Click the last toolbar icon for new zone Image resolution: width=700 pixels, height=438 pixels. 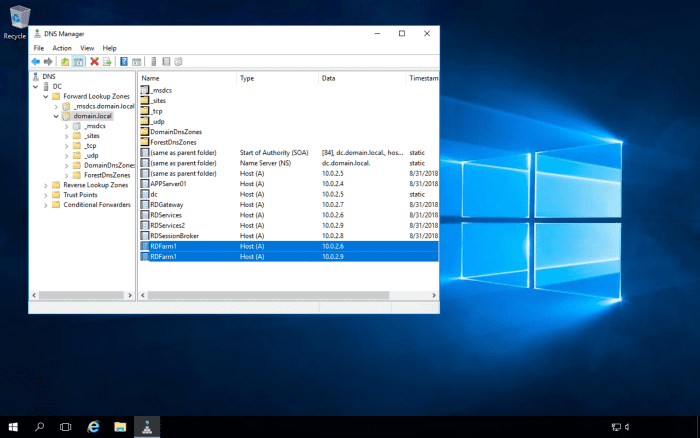178,62
